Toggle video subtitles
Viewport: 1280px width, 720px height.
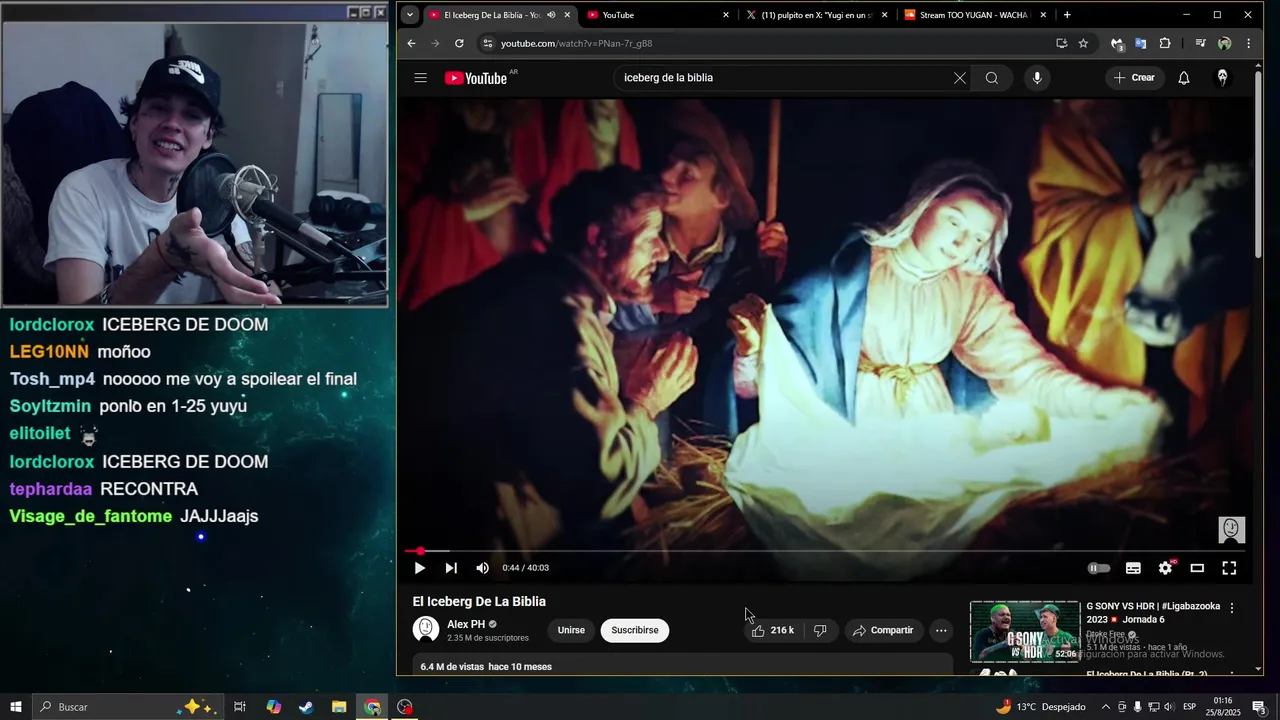click(x=1133, y=568)
